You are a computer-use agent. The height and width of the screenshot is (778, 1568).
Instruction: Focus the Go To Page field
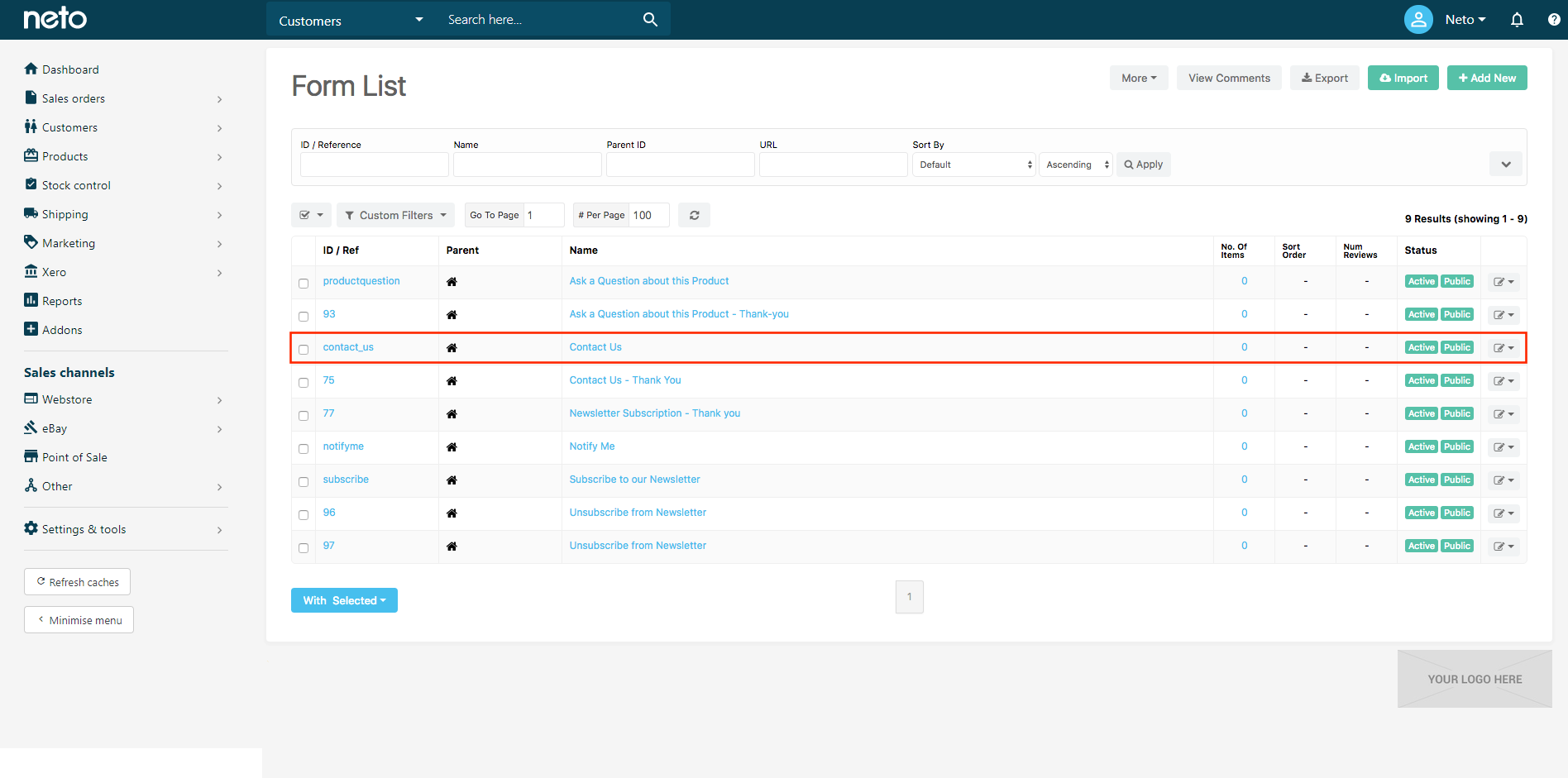[543, 215]
